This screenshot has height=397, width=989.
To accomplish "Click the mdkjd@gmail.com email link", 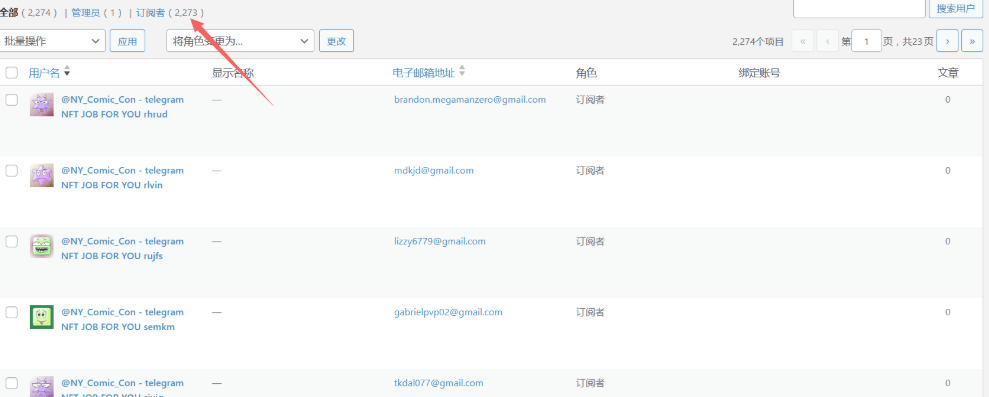I will 434,170.
